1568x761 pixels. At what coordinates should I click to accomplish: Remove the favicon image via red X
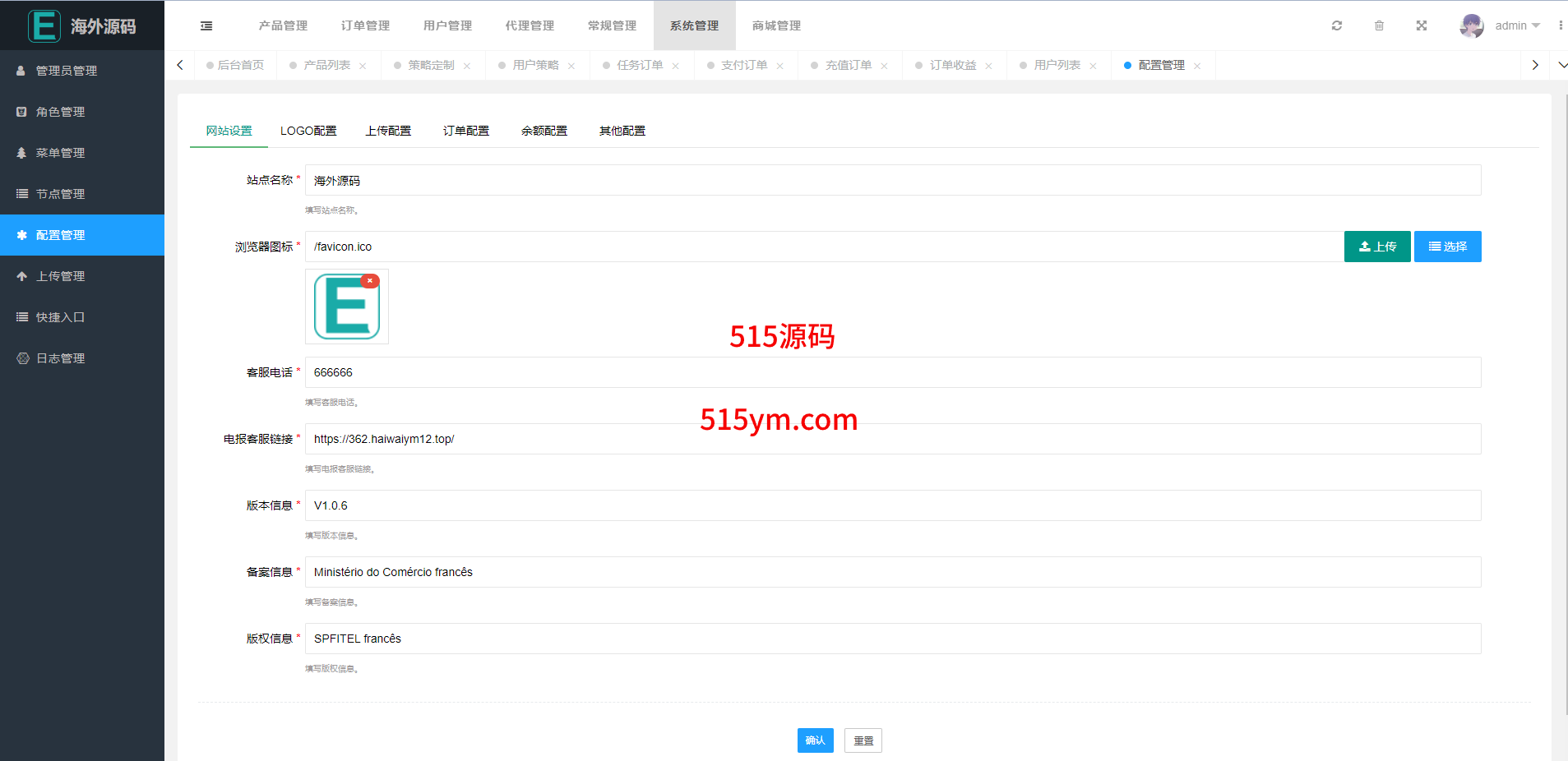point(370,281)
